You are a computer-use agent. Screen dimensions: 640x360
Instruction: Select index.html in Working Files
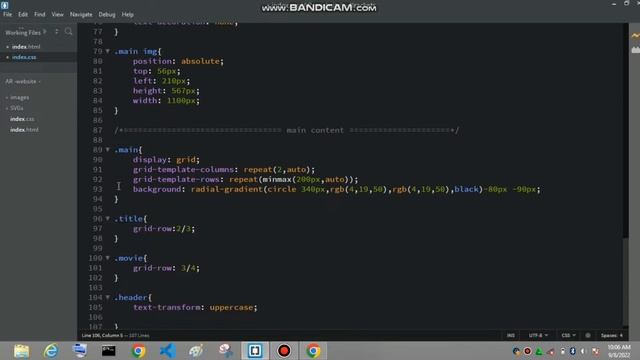pos(26,47)
